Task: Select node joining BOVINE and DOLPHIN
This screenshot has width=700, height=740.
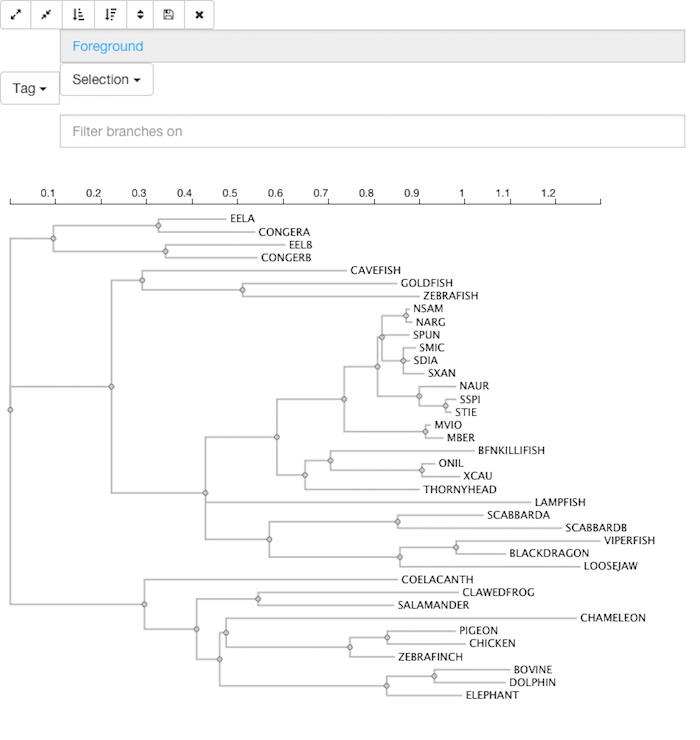Action: pyautogui.click(x=434, y=676)
